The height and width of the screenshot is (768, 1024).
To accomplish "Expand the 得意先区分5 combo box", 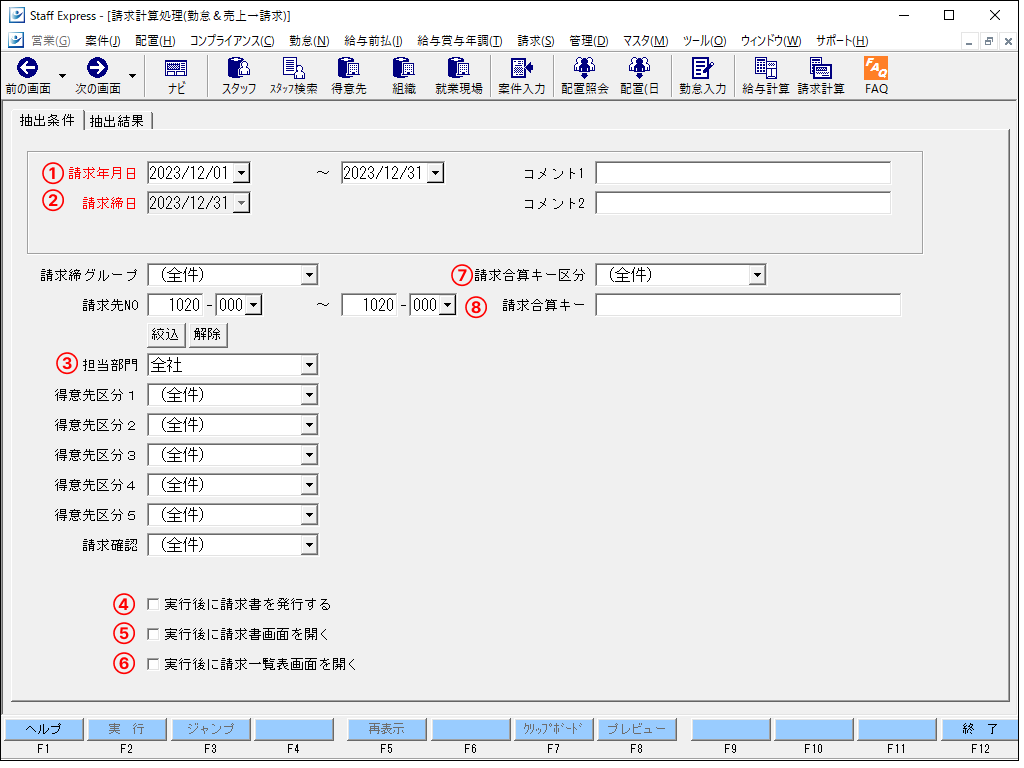I will pyautogui.click(x=310, y=515).
